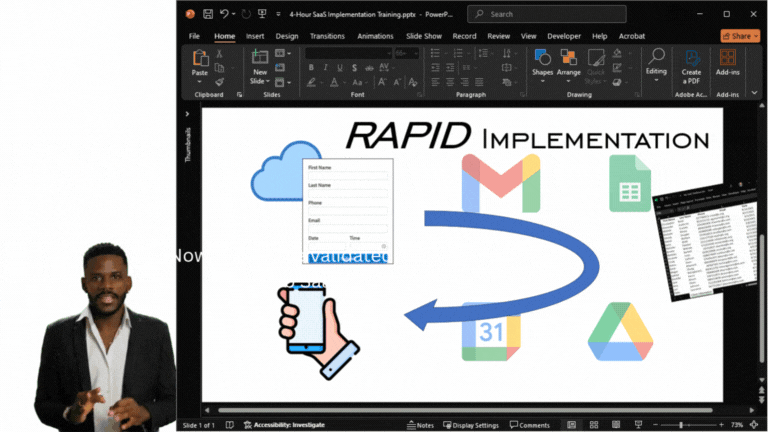The image size is (768, 432).
Task: Click the Save icon in title bar
Action: tap(208, 14)
